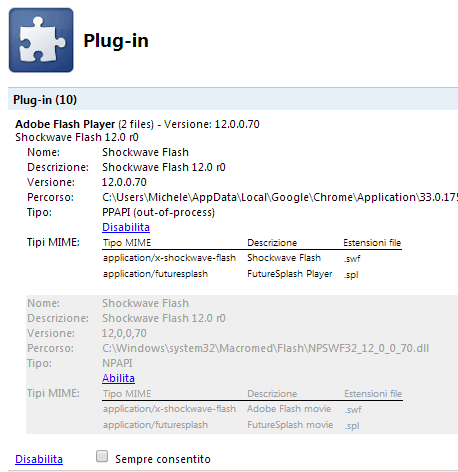Click application/x-shockwave-flash in greyed MIME table
Viewport: 458px width, 472px height.
(x=169, y=409)
